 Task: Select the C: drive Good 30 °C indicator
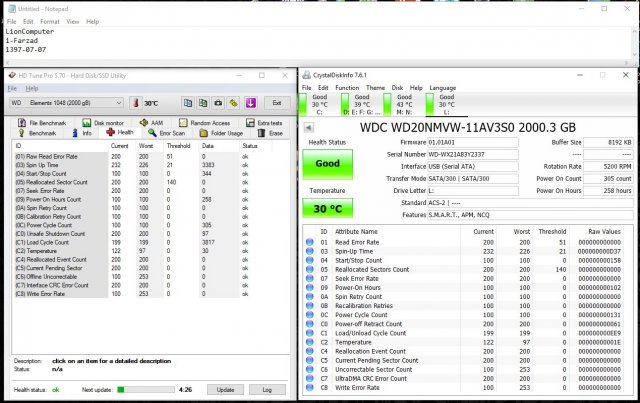[x=321, y=104]
